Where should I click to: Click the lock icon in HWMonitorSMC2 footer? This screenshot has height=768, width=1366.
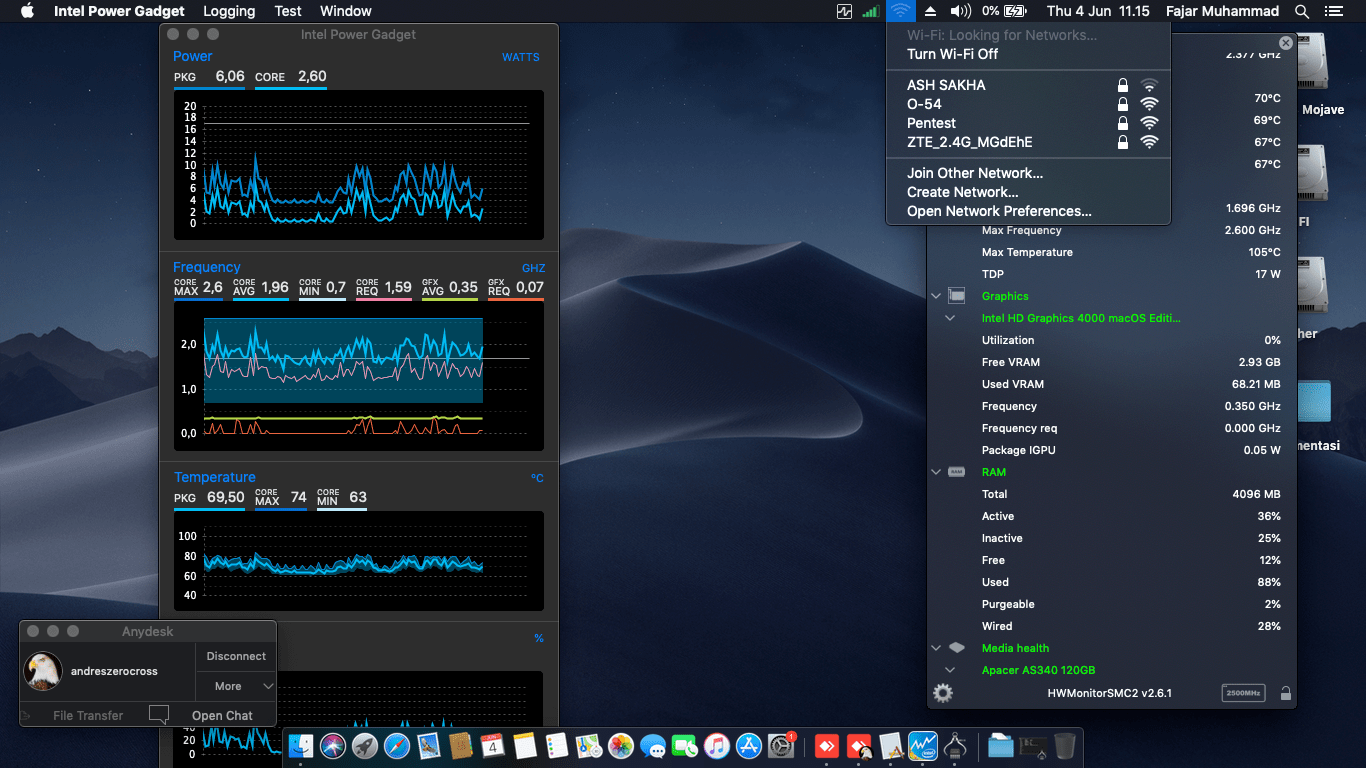click(x=1286, y=693)
